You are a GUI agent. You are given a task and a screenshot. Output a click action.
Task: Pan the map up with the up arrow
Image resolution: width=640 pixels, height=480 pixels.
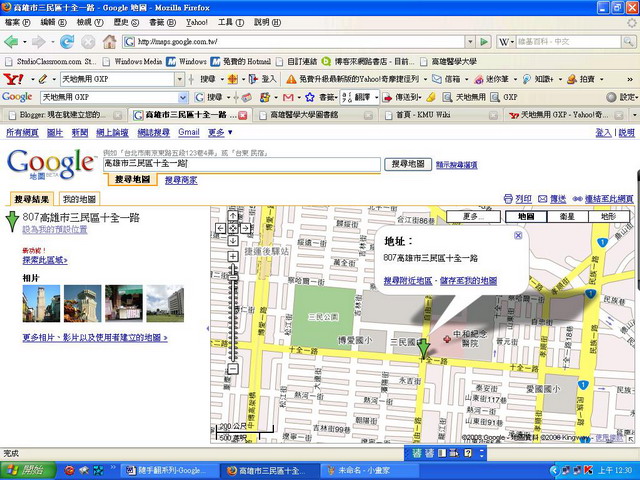coord(233,216)
